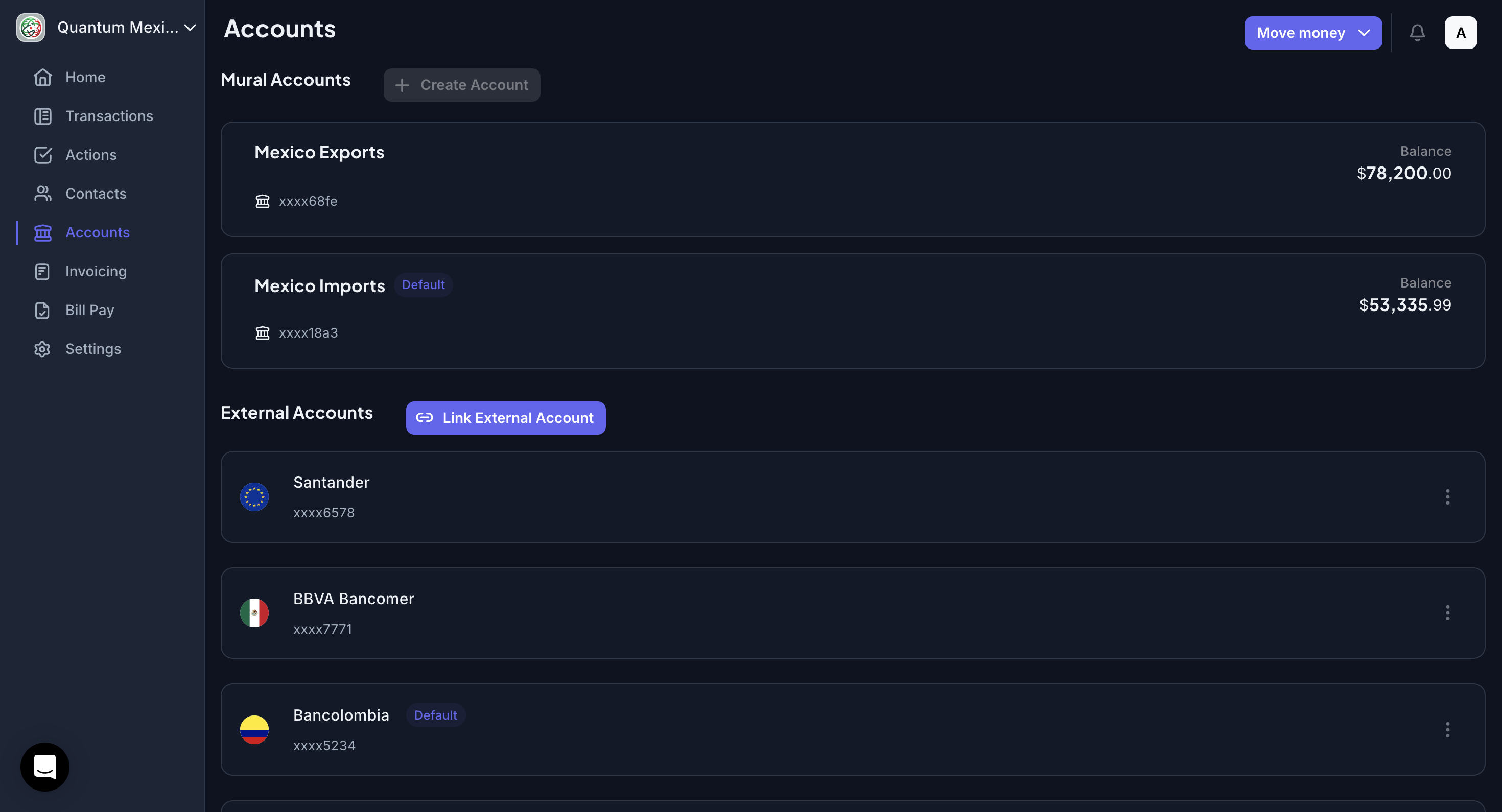Go to the Invoicing page
The height and width of the screenshot is (812, 1502).
(96, 271)
